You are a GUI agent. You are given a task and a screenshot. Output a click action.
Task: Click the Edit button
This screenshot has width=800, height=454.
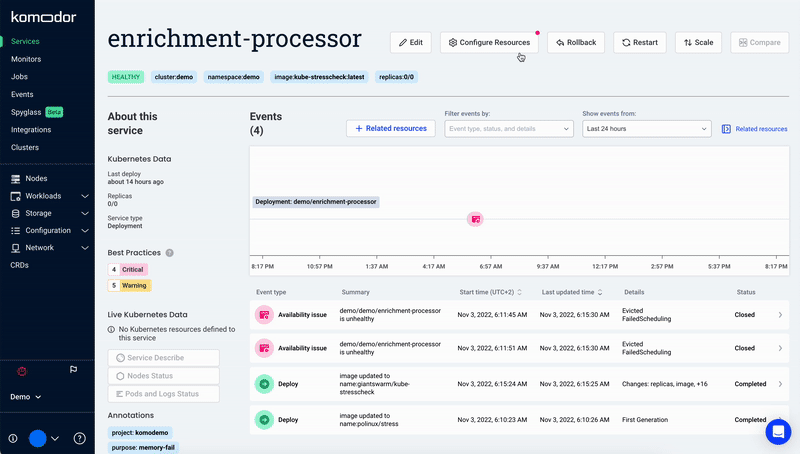[411, 42]
